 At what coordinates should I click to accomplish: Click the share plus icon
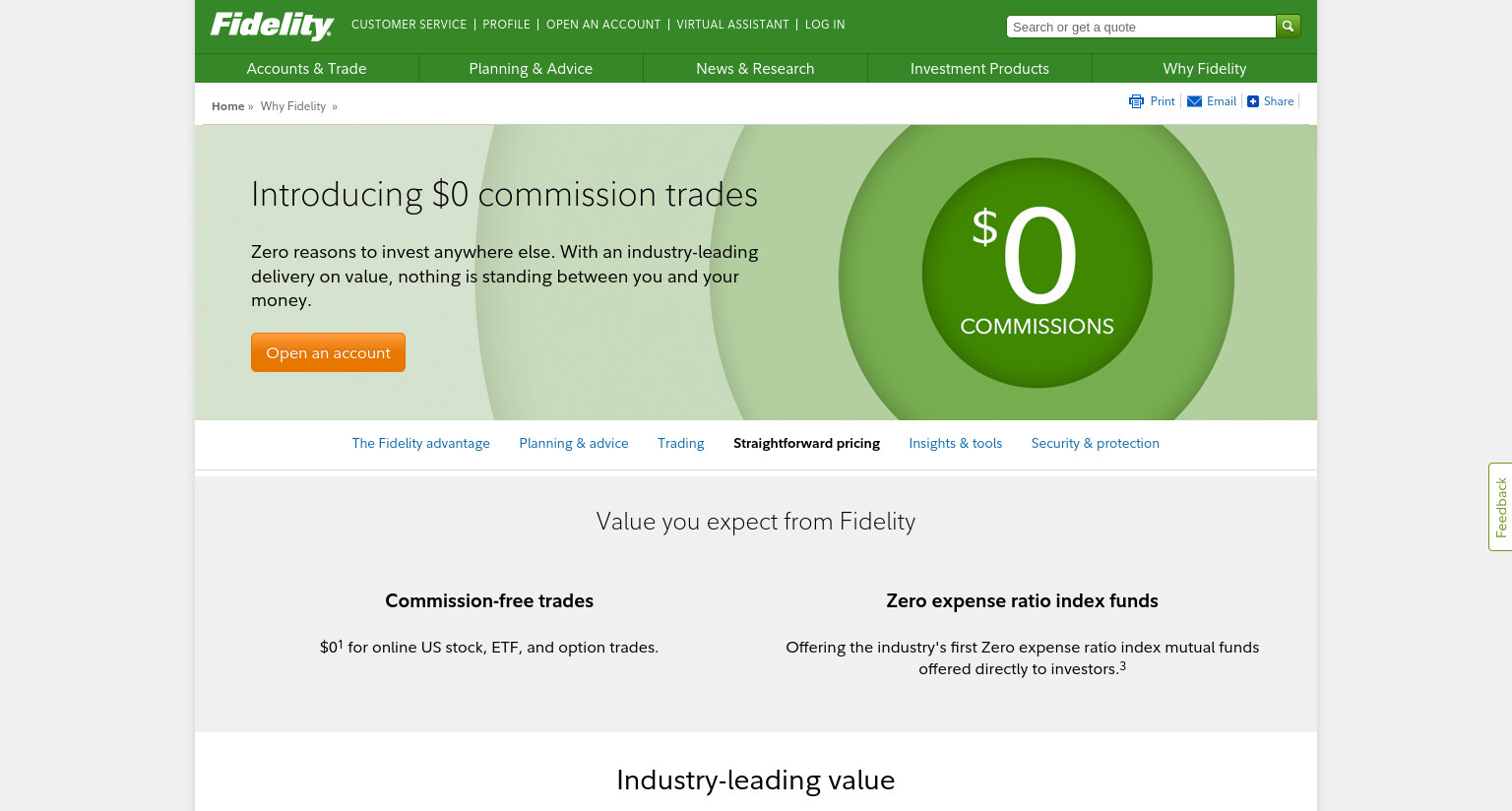point(1253,101)
